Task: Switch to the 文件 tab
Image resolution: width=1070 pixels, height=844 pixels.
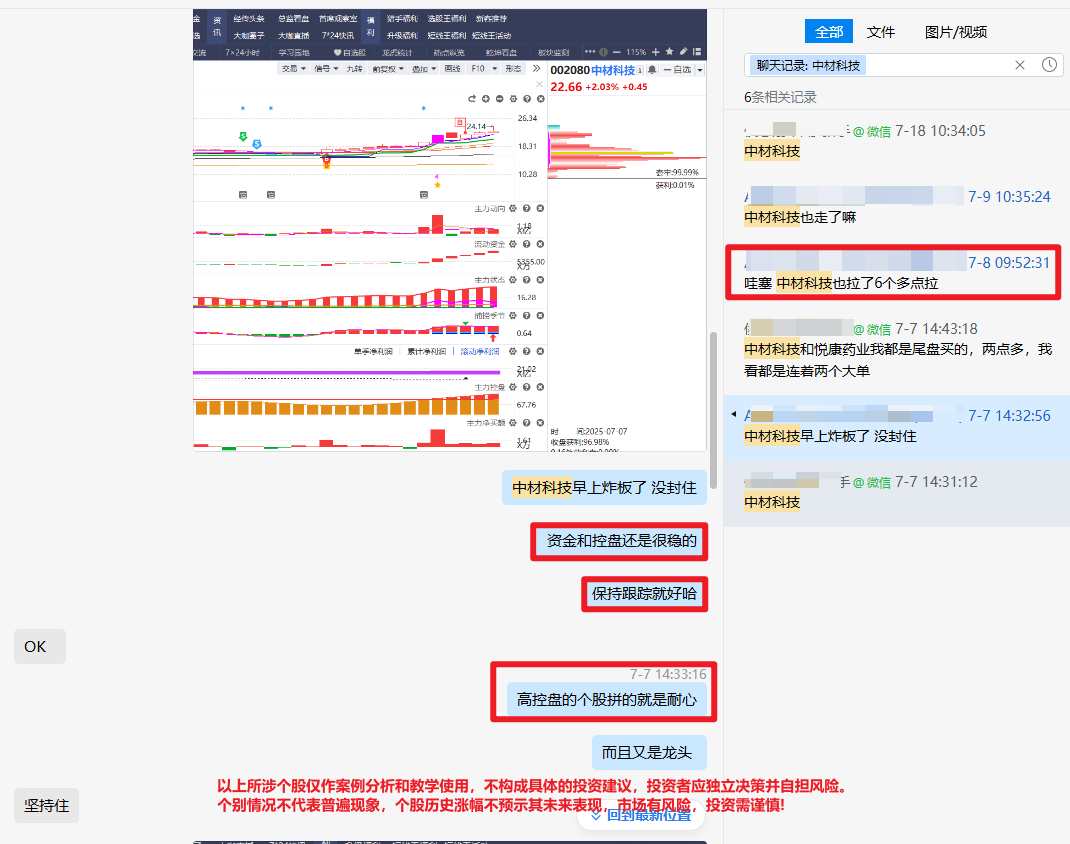Action: (880, 31)
